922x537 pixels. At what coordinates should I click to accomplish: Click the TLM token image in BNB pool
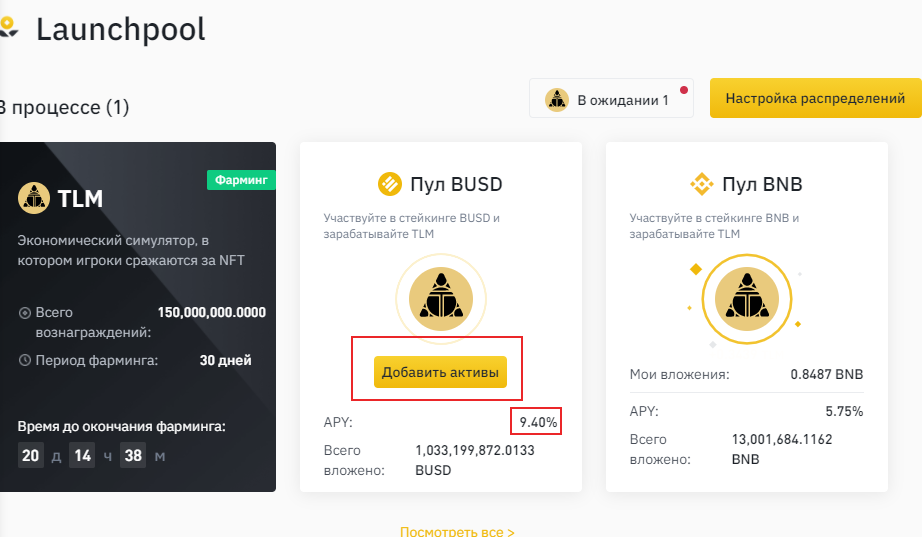747,299
